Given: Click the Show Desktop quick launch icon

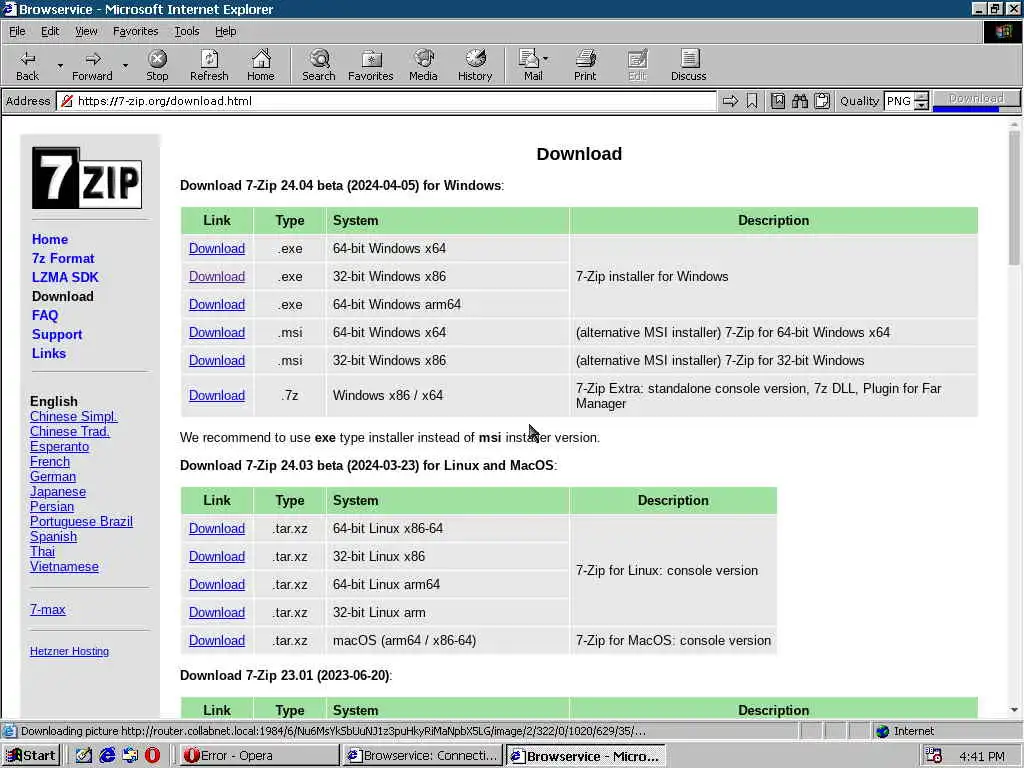Looking at the screenshot, I should point(84,756).
